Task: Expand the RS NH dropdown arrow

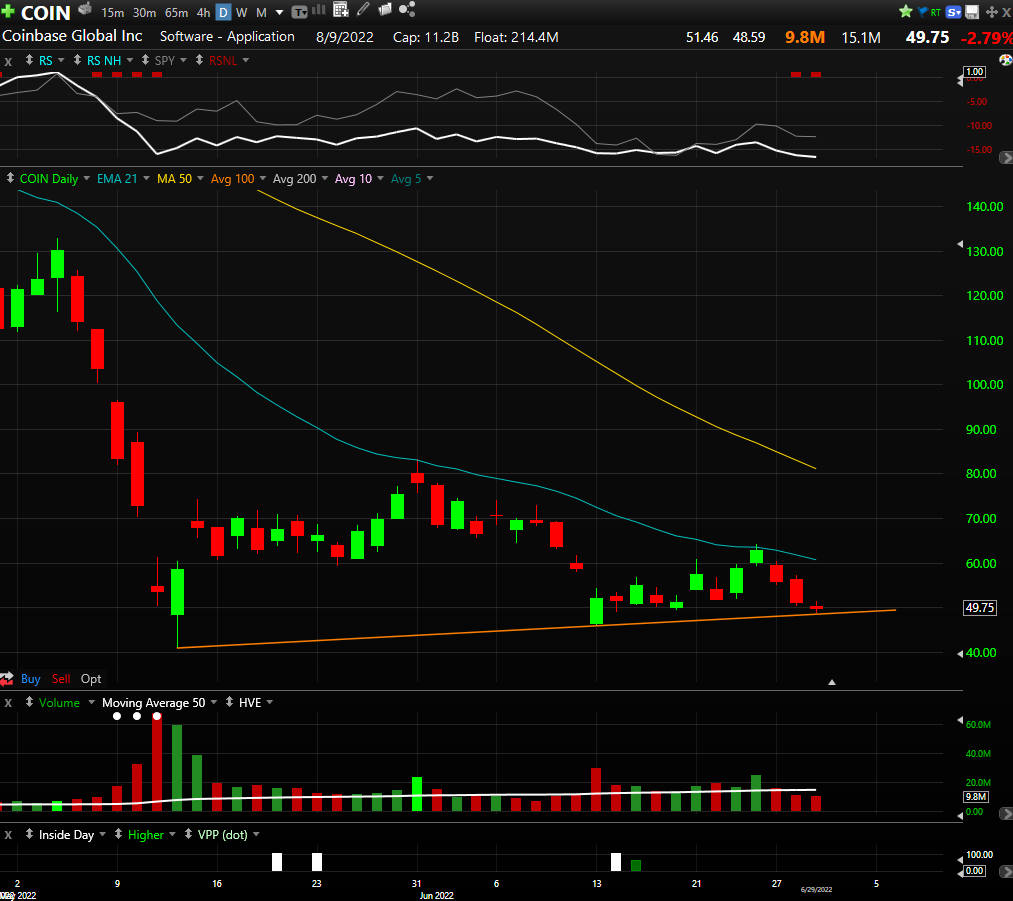Action: point(130,60)
